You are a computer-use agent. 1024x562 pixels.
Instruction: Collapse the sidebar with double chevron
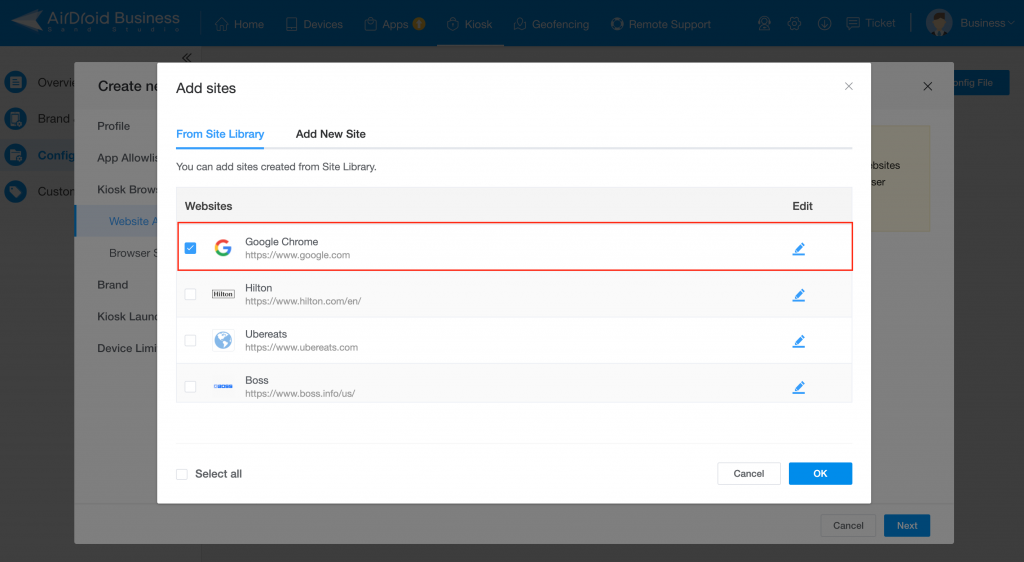click(187, 57)
